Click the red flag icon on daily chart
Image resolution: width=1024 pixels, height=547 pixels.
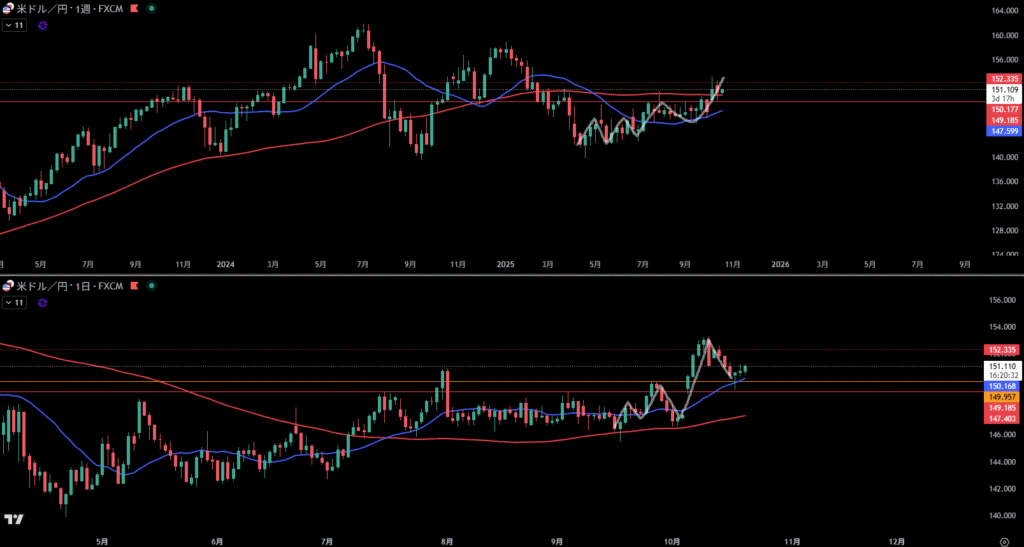[x=136, y=286]
